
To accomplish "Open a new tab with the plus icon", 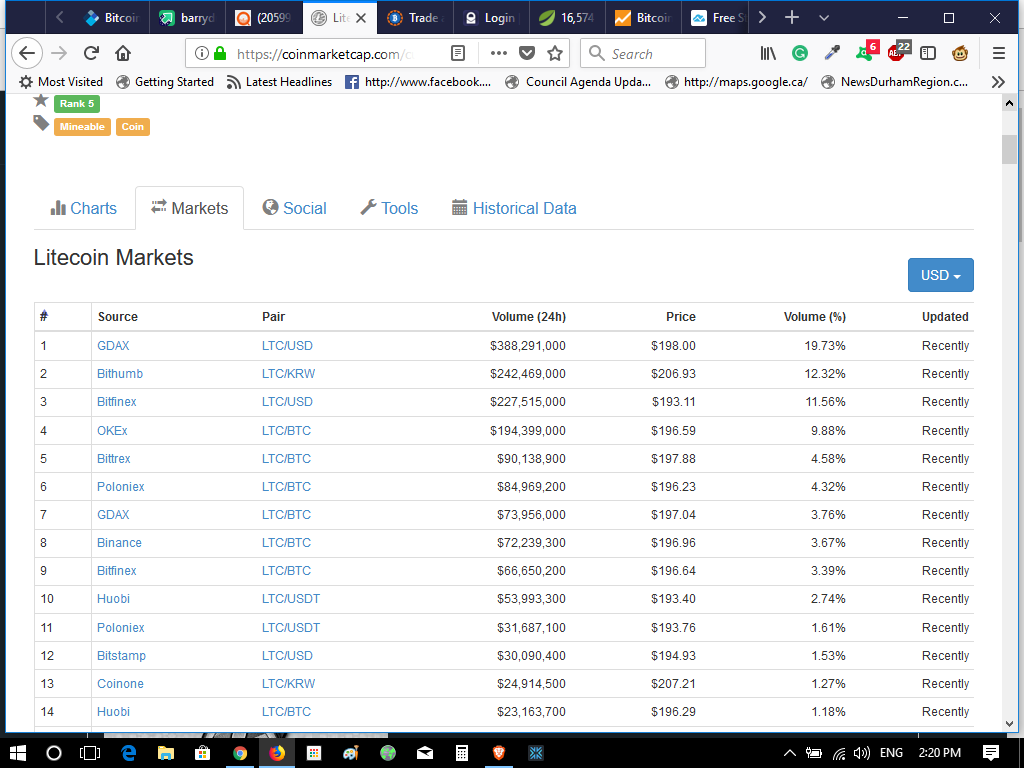I will point(792,18).
